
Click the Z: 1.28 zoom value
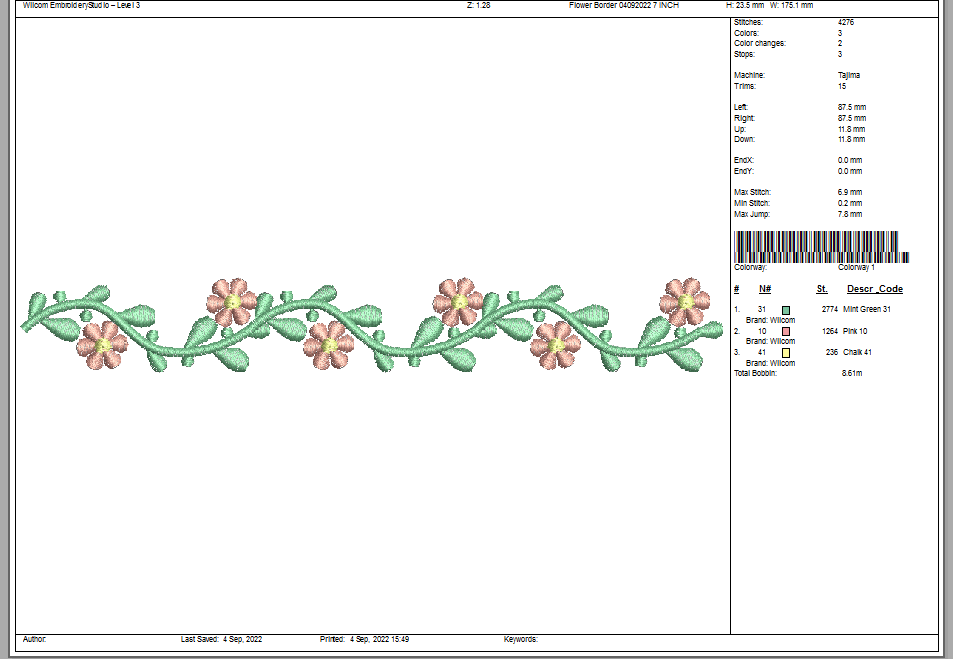point(478,5)
